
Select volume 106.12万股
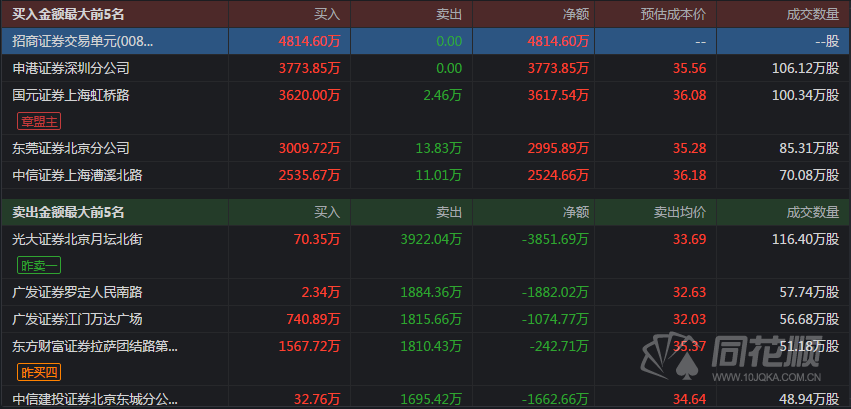click(806, 68)
